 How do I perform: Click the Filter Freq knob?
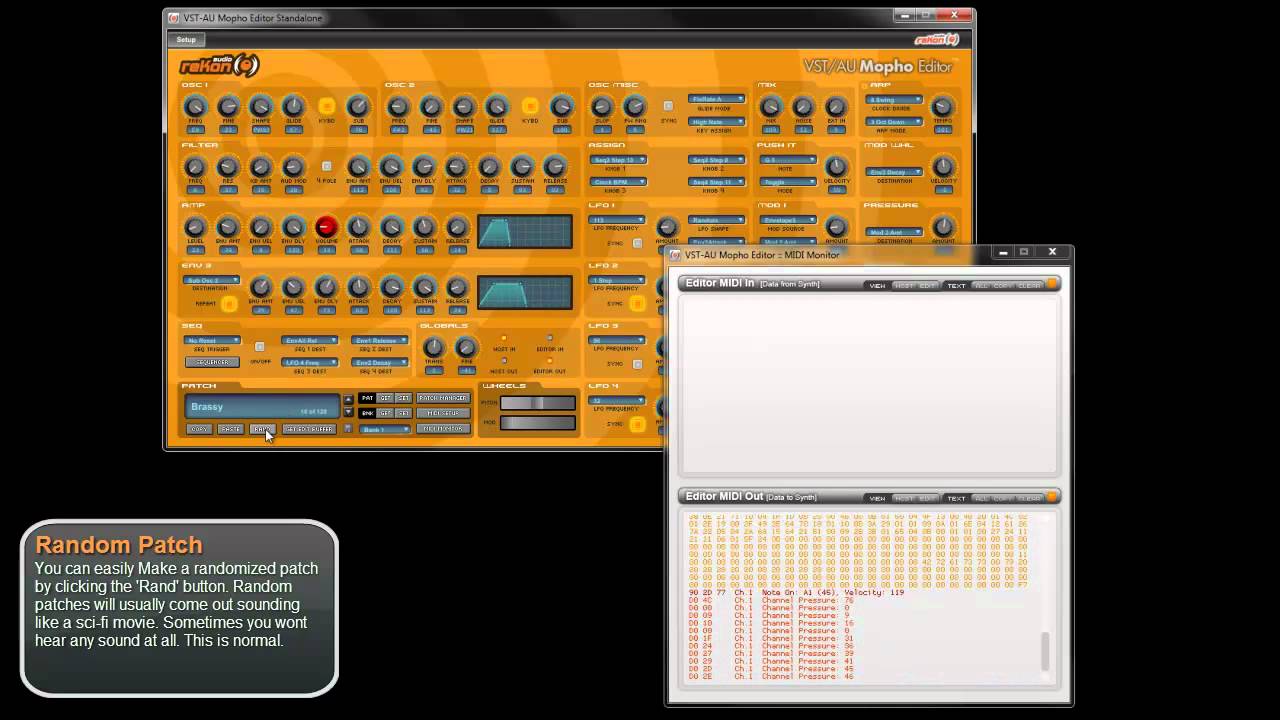click(196, 167)
